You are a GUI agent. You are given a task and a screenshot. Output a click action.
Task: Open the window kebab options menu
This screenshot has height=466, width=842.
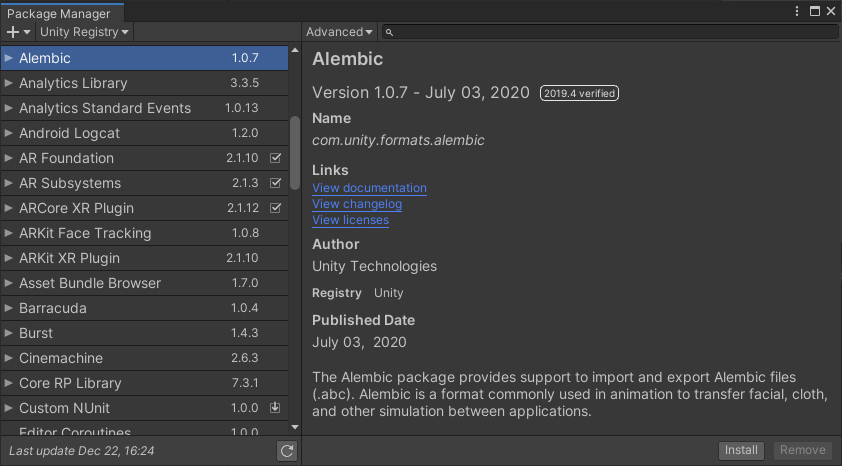(797, 11)
